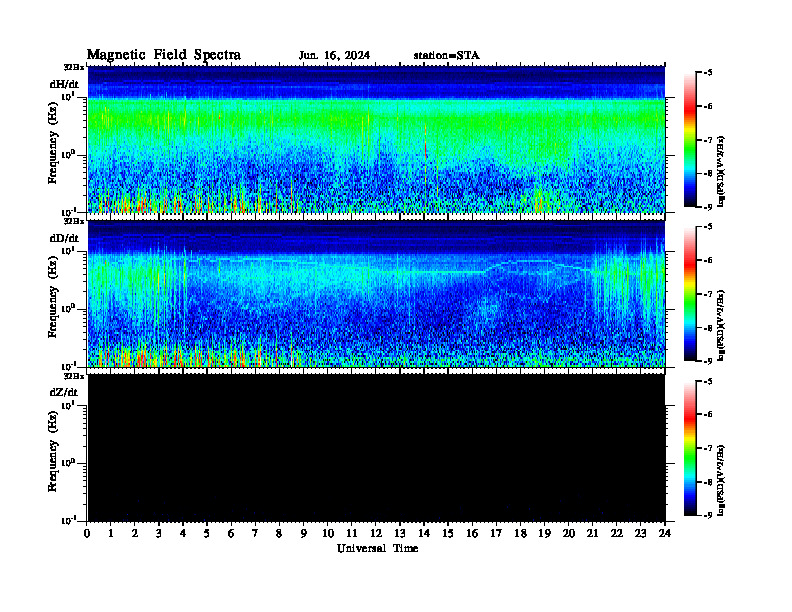Click inside the dH/dt spectrogram plot
The width and height of the screenshot is (792, 612).
376,140
